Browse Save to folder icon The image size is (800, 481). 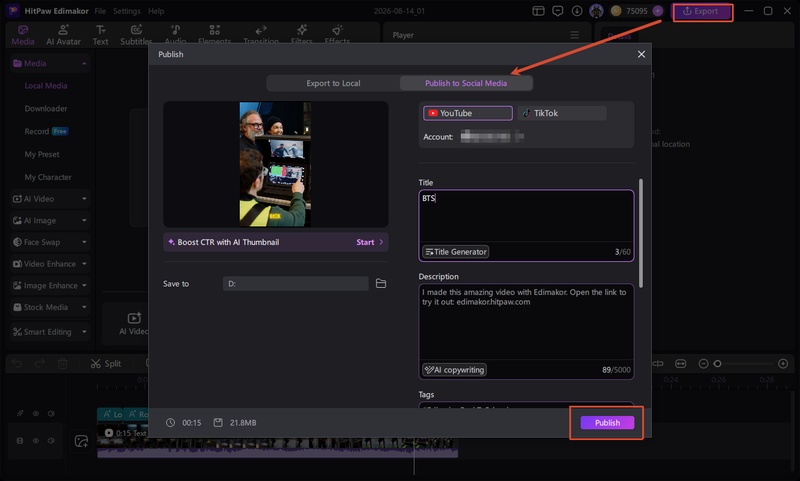pos(381,284)
